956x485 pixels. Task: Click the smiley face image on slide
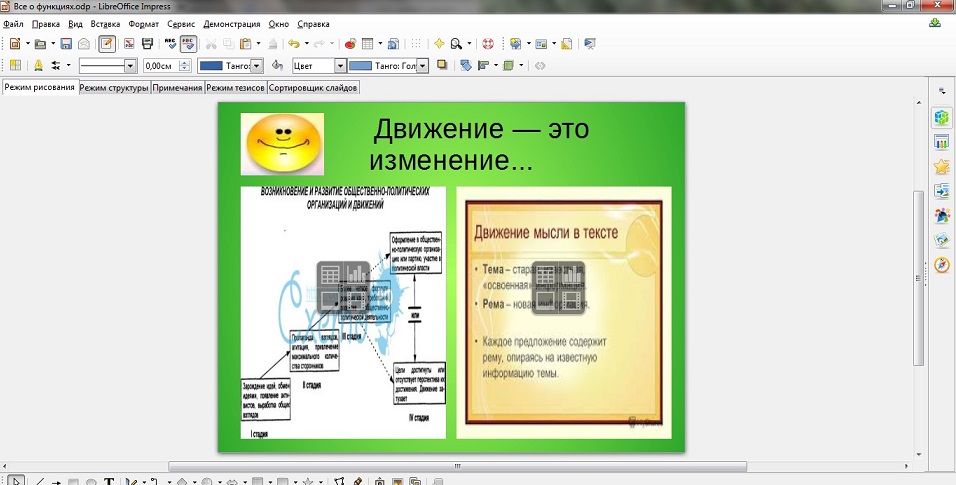[x=282, y=143]
